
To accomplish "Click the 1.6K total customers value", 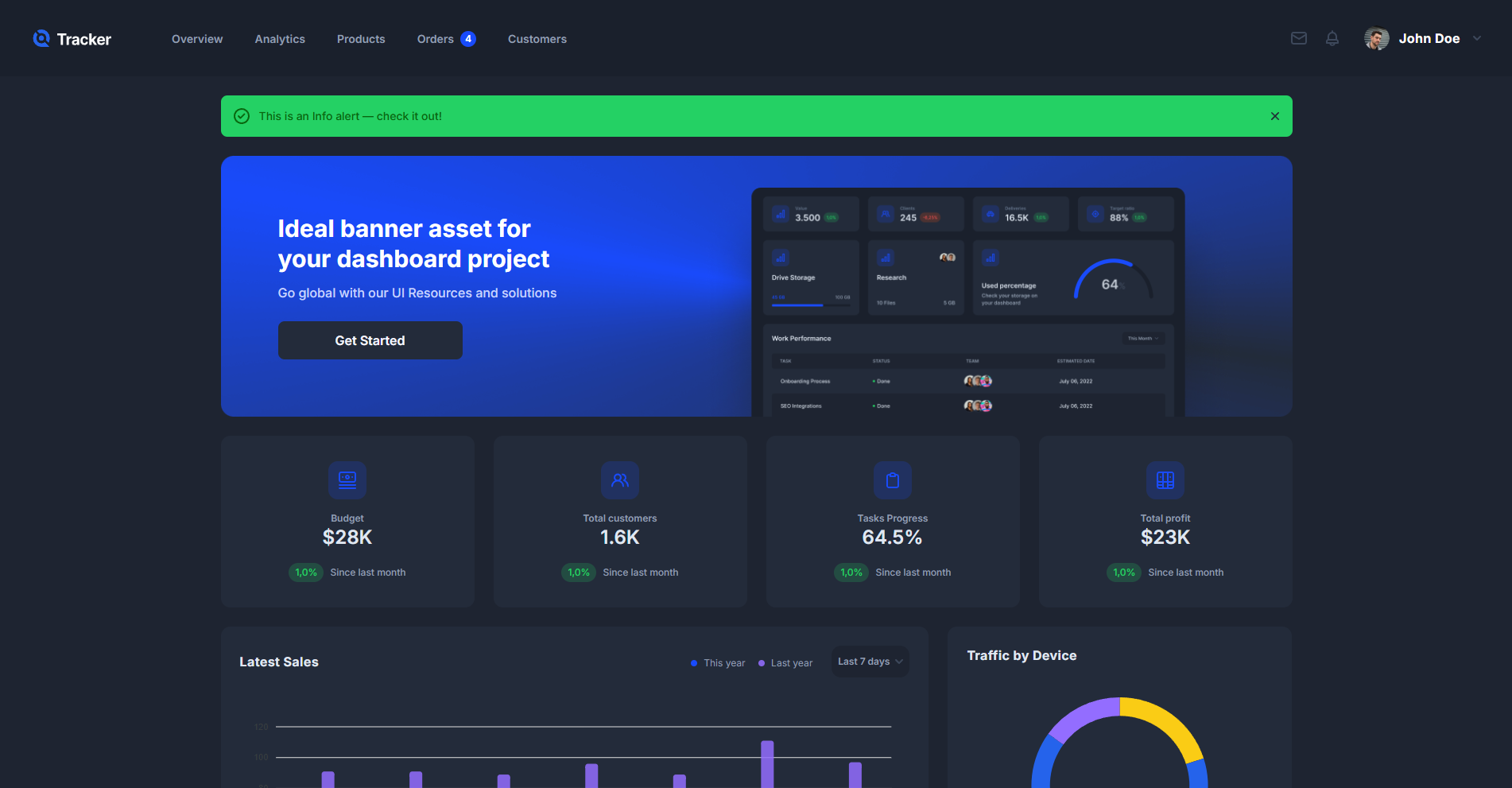I will click(620, 538).
